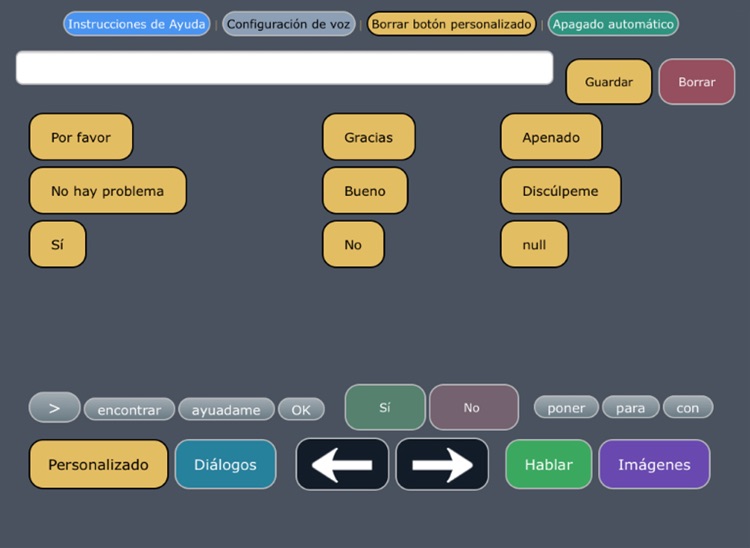The height and width of the screenshot is (548, 750).
Task: Select the word ayuadame
Action: pyautogui.click(x=226, y=409)
